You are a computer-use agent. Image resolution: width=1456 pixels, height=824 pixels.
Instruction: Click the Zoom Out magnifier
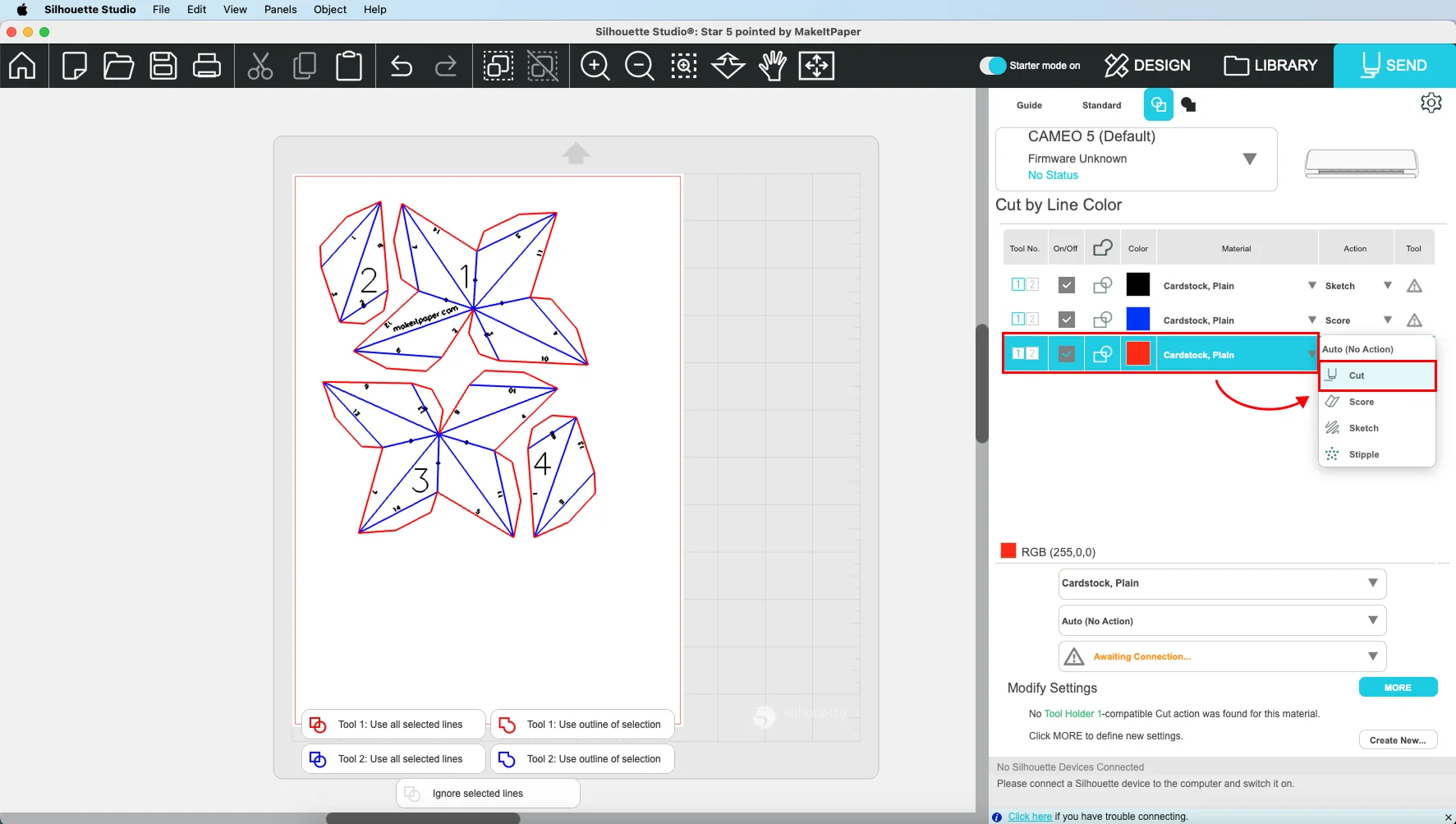point(640,65)
